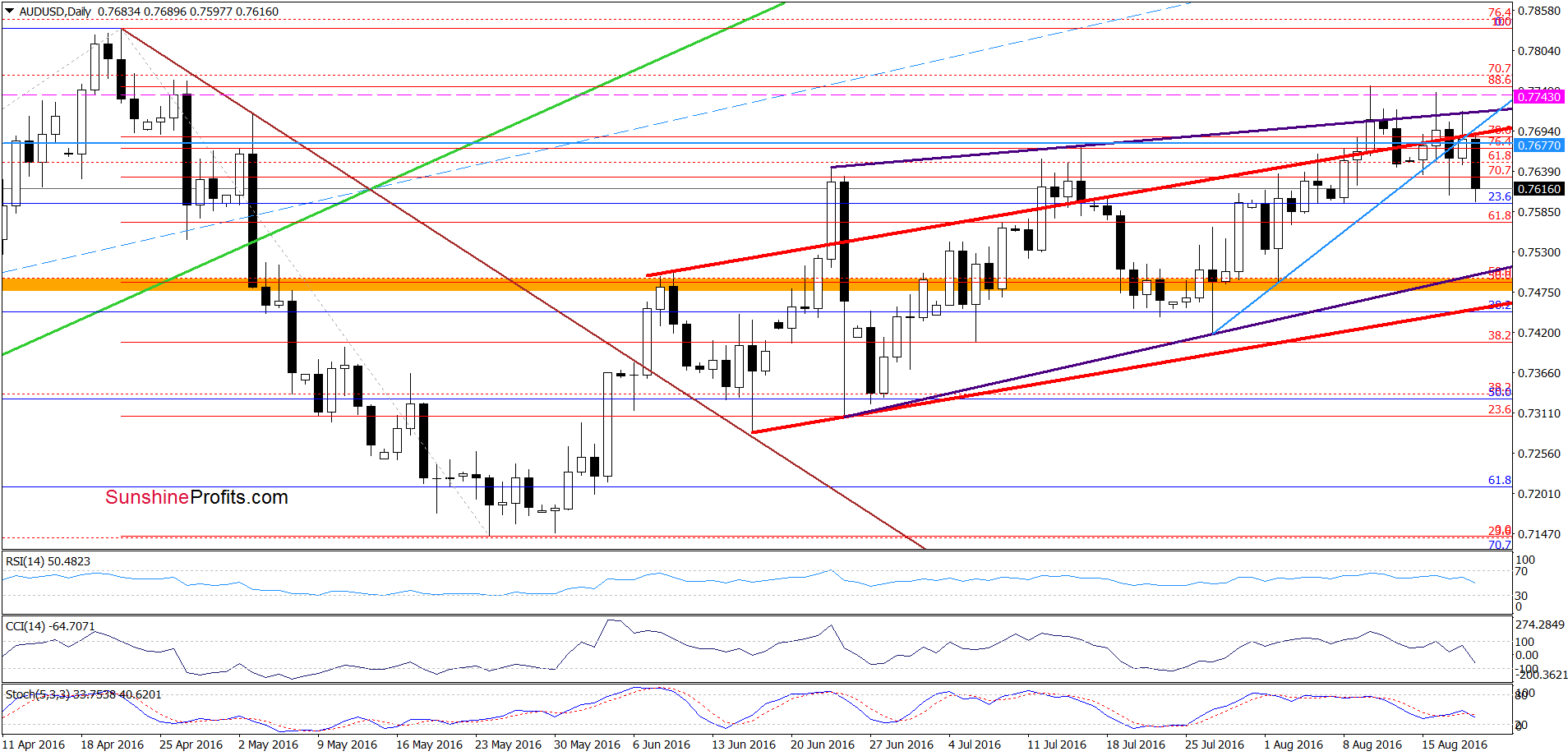The width and height of the screenshot is (1568, 756).
Task: Click the 1 Aug 2016 date label
Action: coord(1294,744)
